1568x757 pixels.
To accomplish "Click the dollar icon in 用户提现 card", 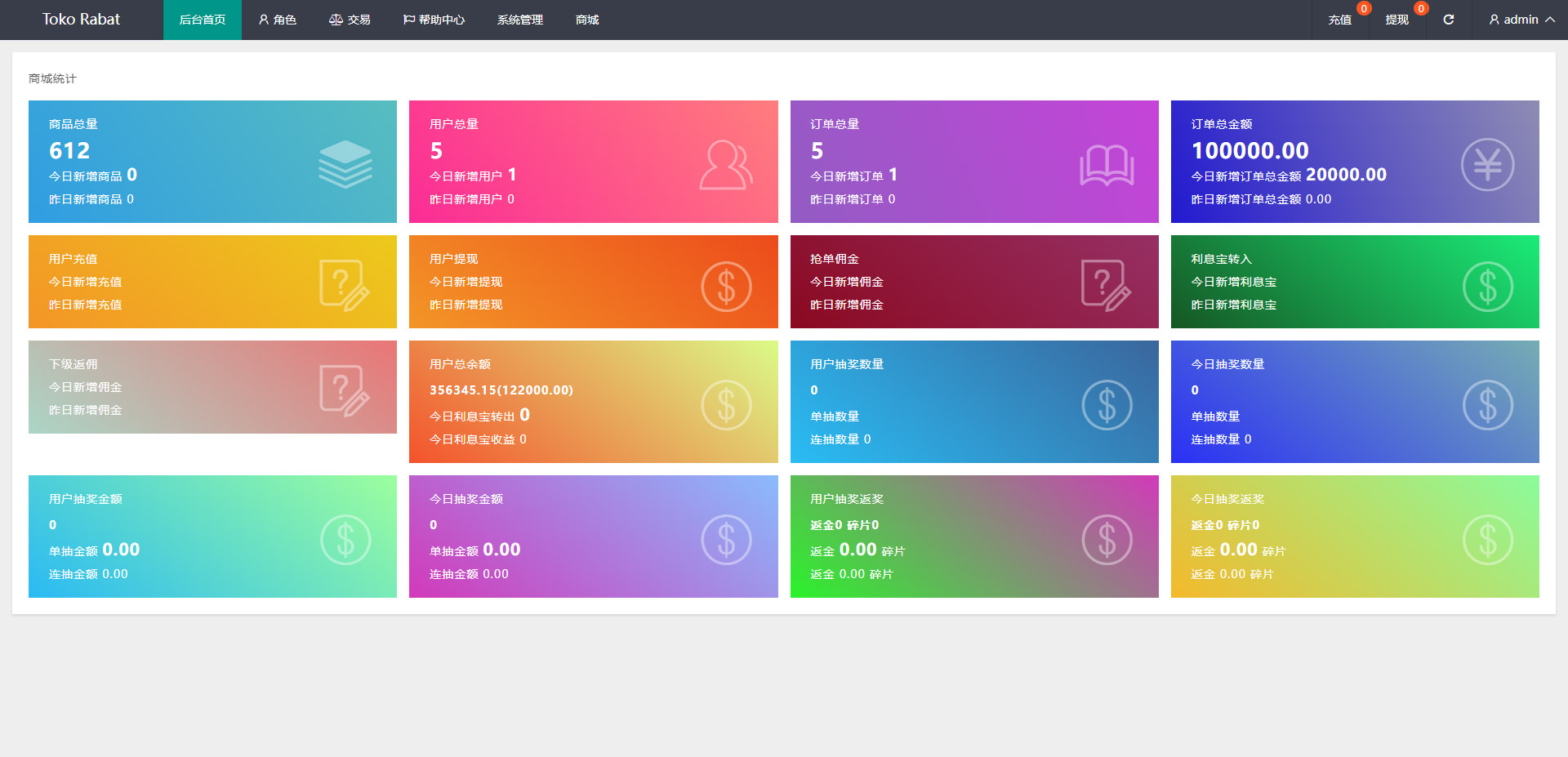I will pyautogui.click(x=726, y=287).
